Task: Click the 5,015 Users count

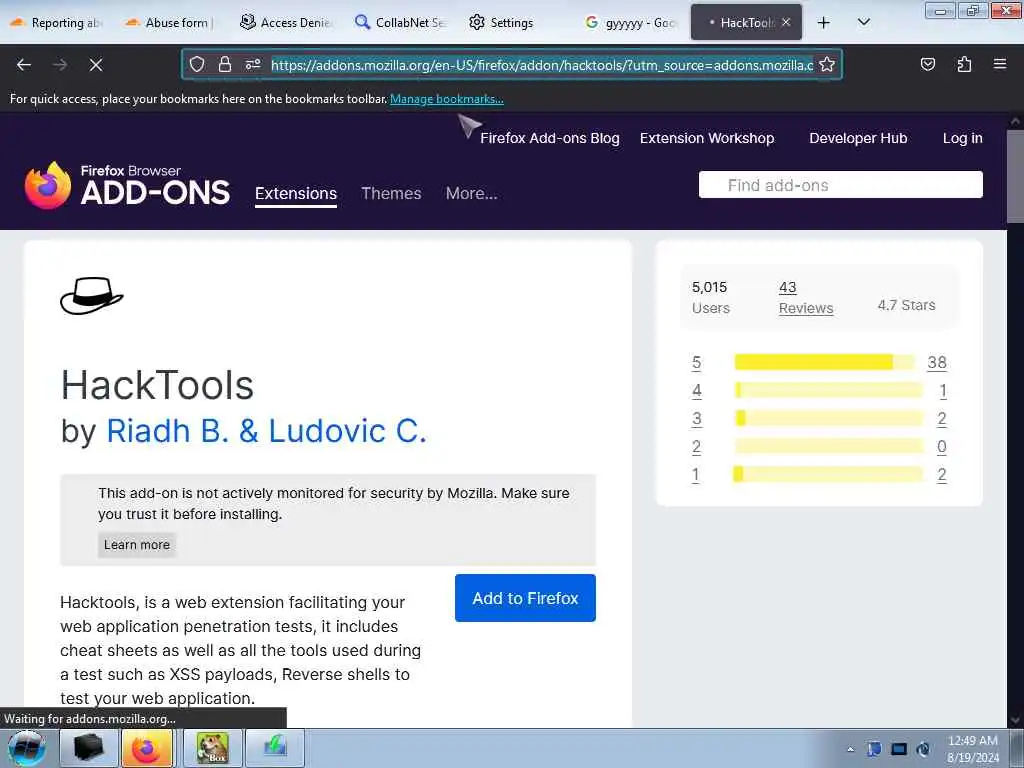Action: click(x=711, y=298)
